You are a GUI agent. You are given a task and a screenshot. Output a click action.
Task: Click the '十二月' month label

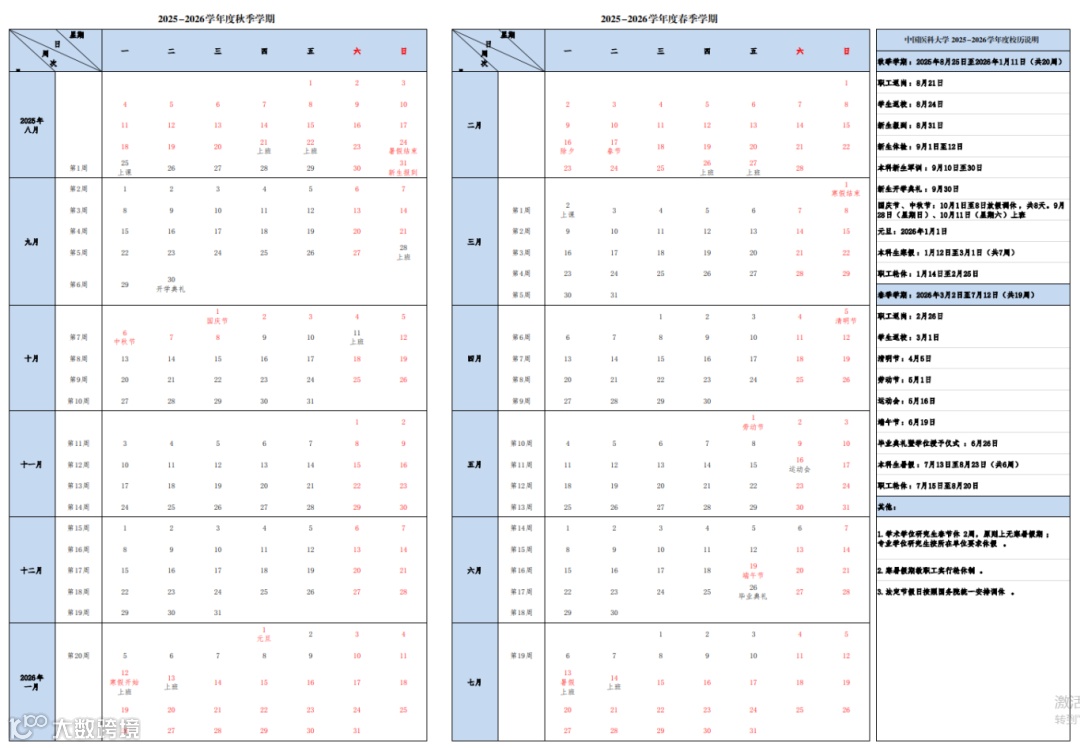point(32,570)
